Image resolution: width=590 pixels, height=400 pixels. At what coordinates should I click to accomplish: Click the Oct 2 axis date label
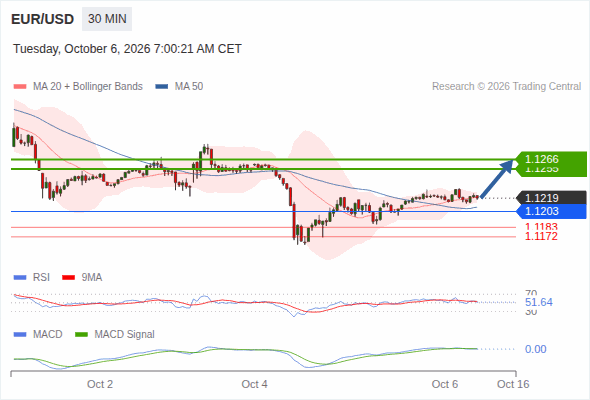coord(100,384)
